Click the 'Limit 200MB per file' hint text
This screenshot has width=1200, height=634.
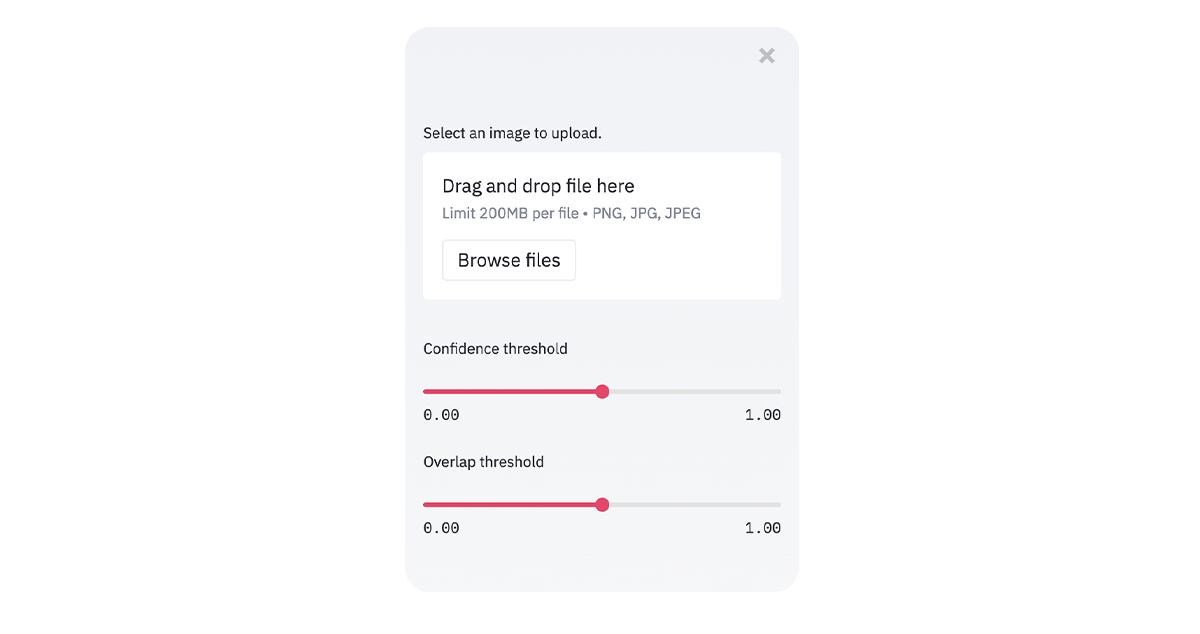pos(510,213)
